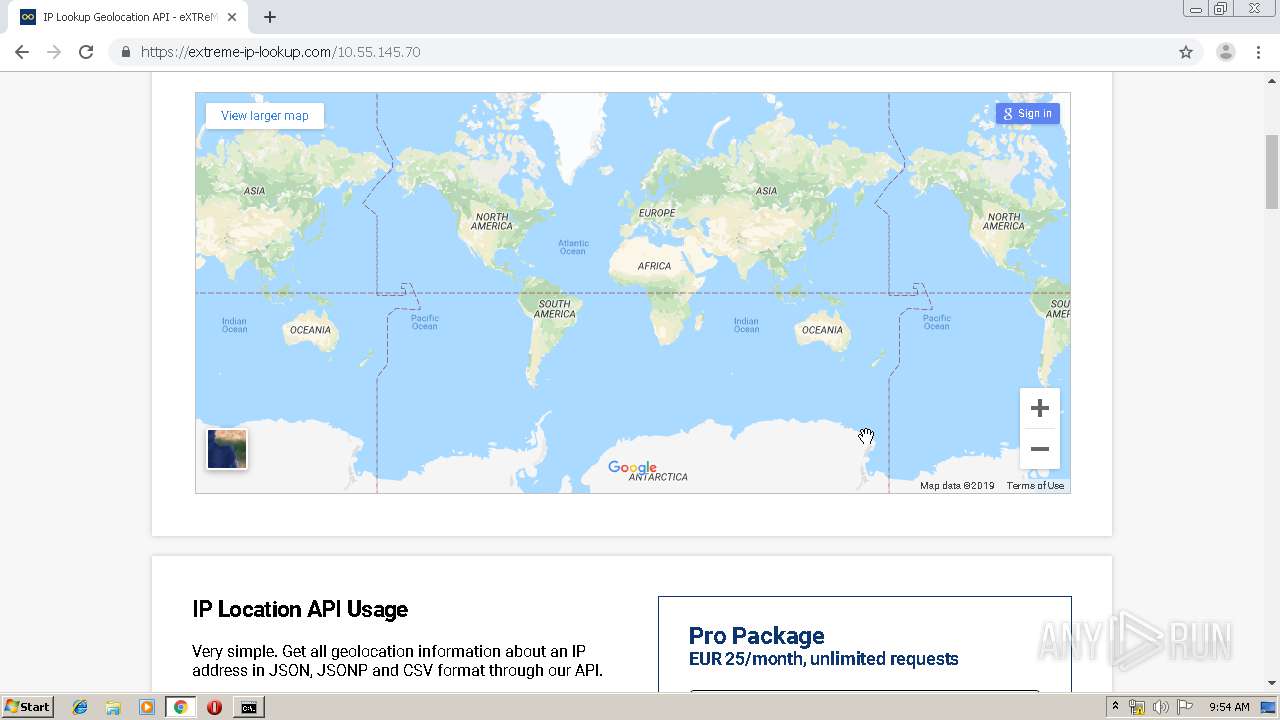
Task: Click the scrollbar down arrow
Action: [1272, 683]
